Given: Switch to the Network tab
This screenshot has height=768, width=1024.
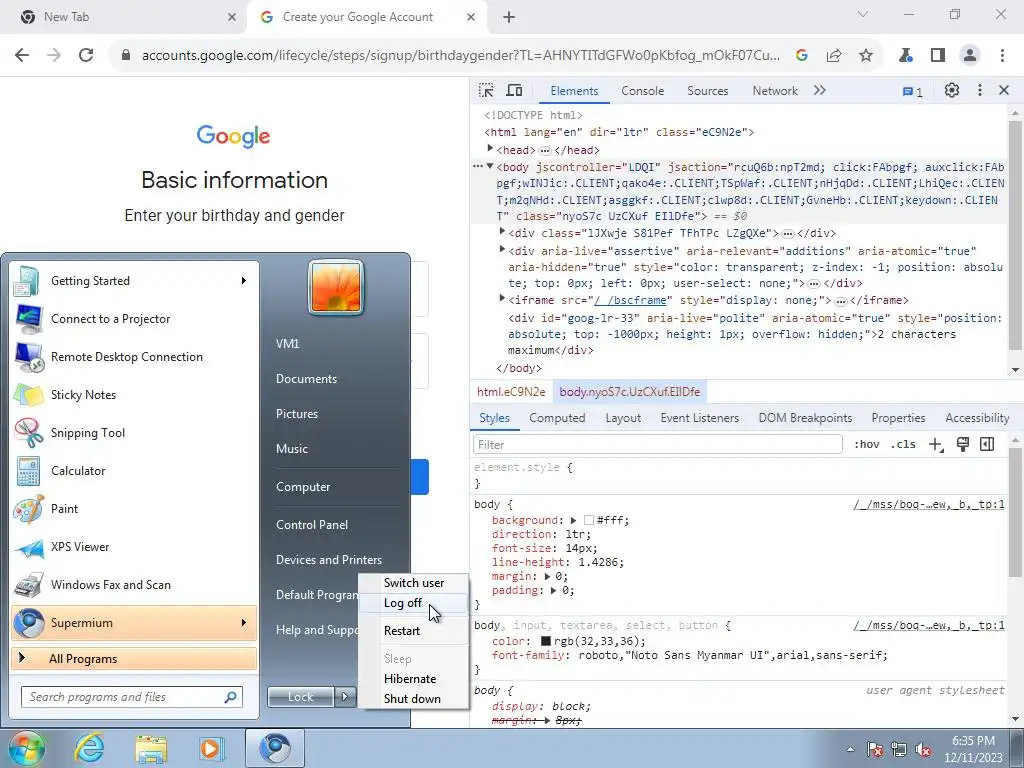Looking at the screenshot, I should [x=775, y=91].
